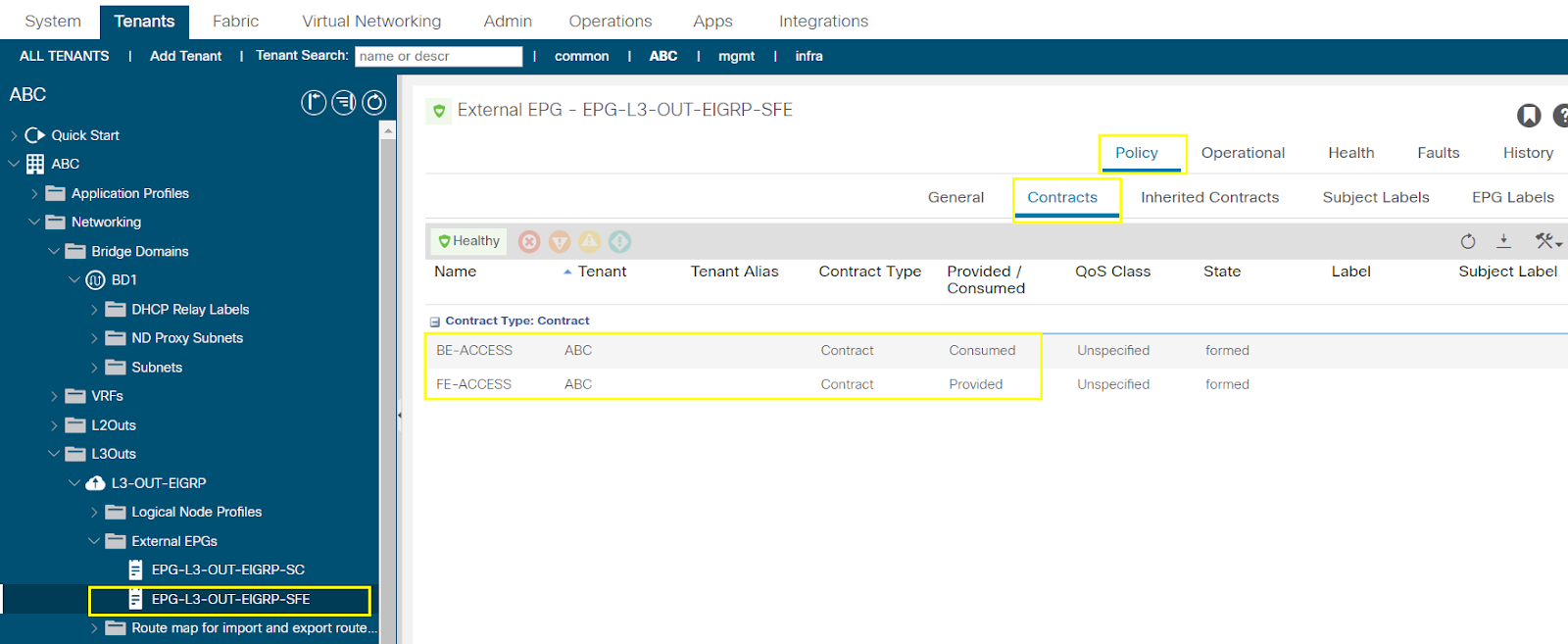Click the Quick Start icon in tree
This screenshot has width=1568, height=644.
(x=35, y=135)
